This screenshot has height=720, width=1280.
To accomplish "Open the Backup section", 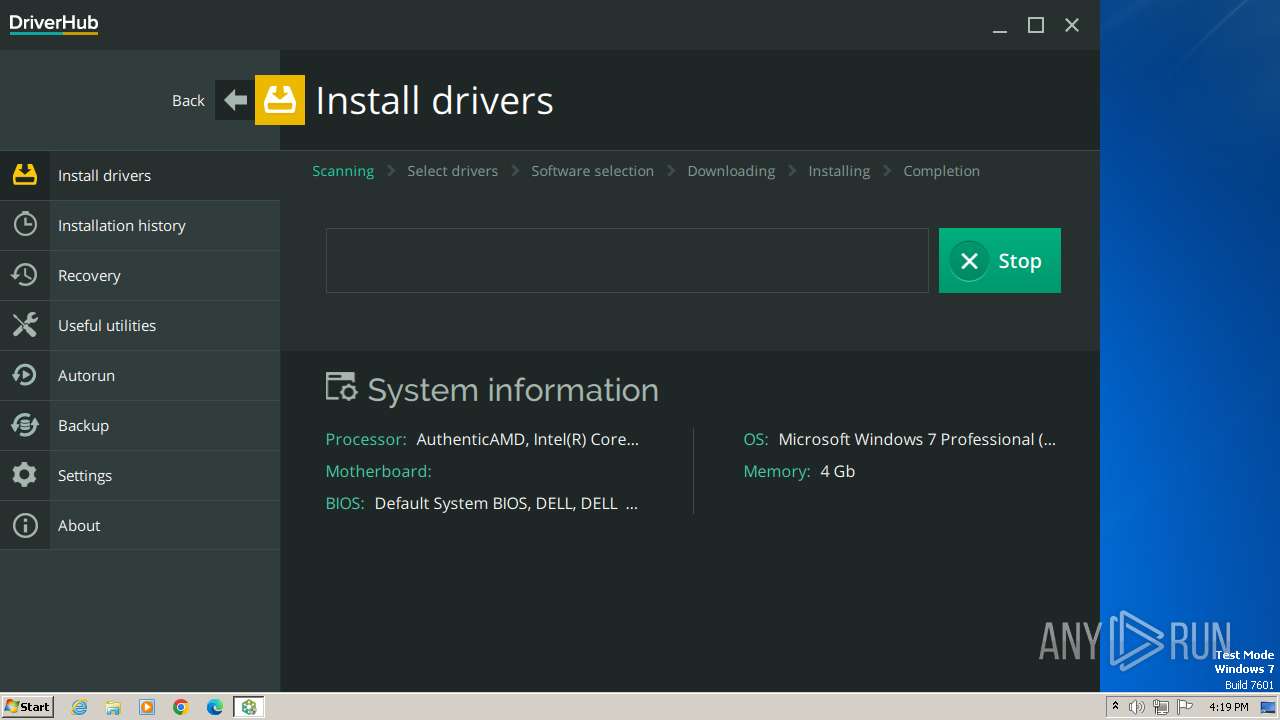I will (x=140, y=425).
